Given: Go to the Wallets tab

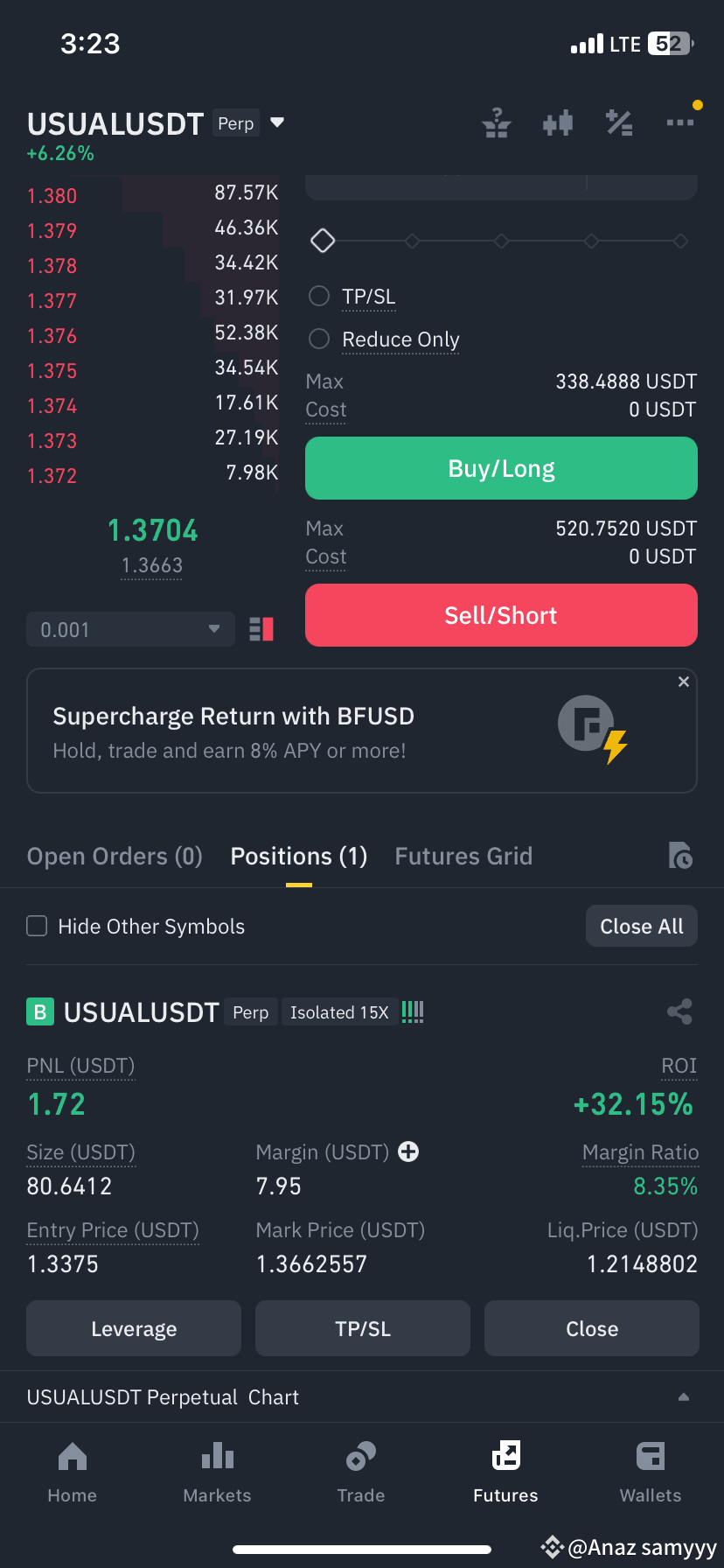Looking at the screenshot, I should click(651, 1473).
